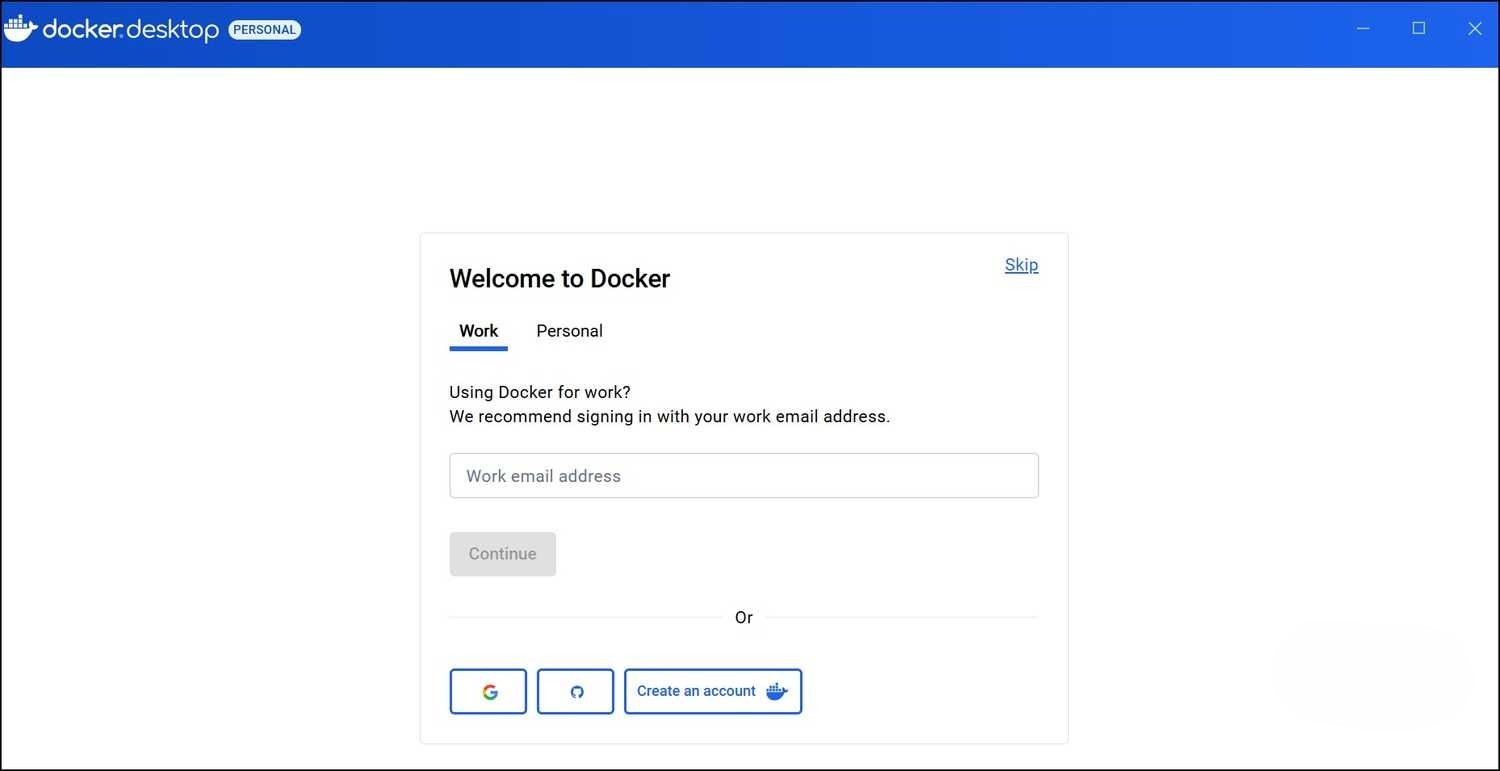Click the 'Using Docker for work?' text
The image size is (1500, 771).
tap(540, 392)
